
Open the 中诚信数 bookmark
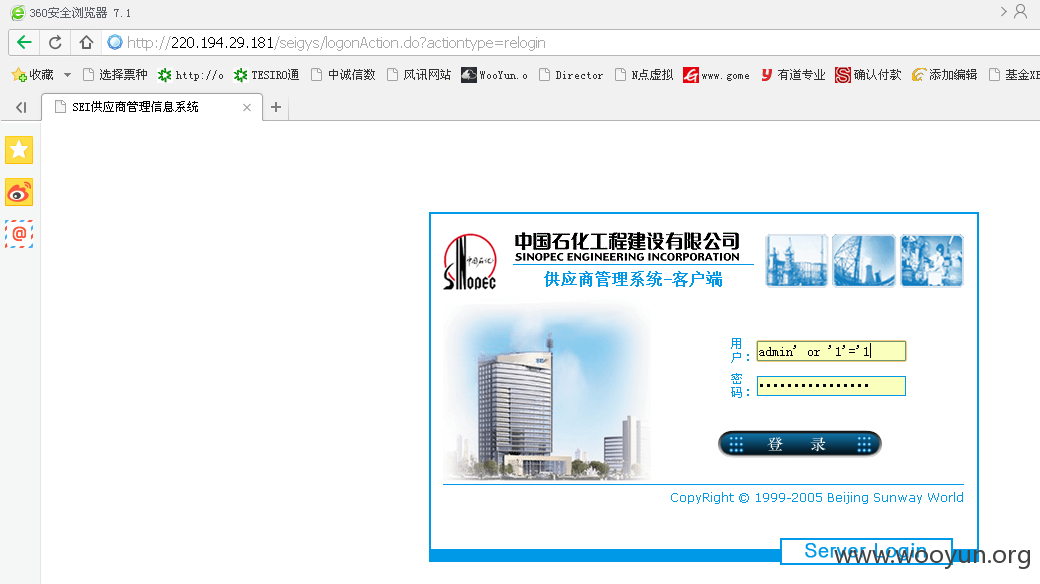point(343,75)
